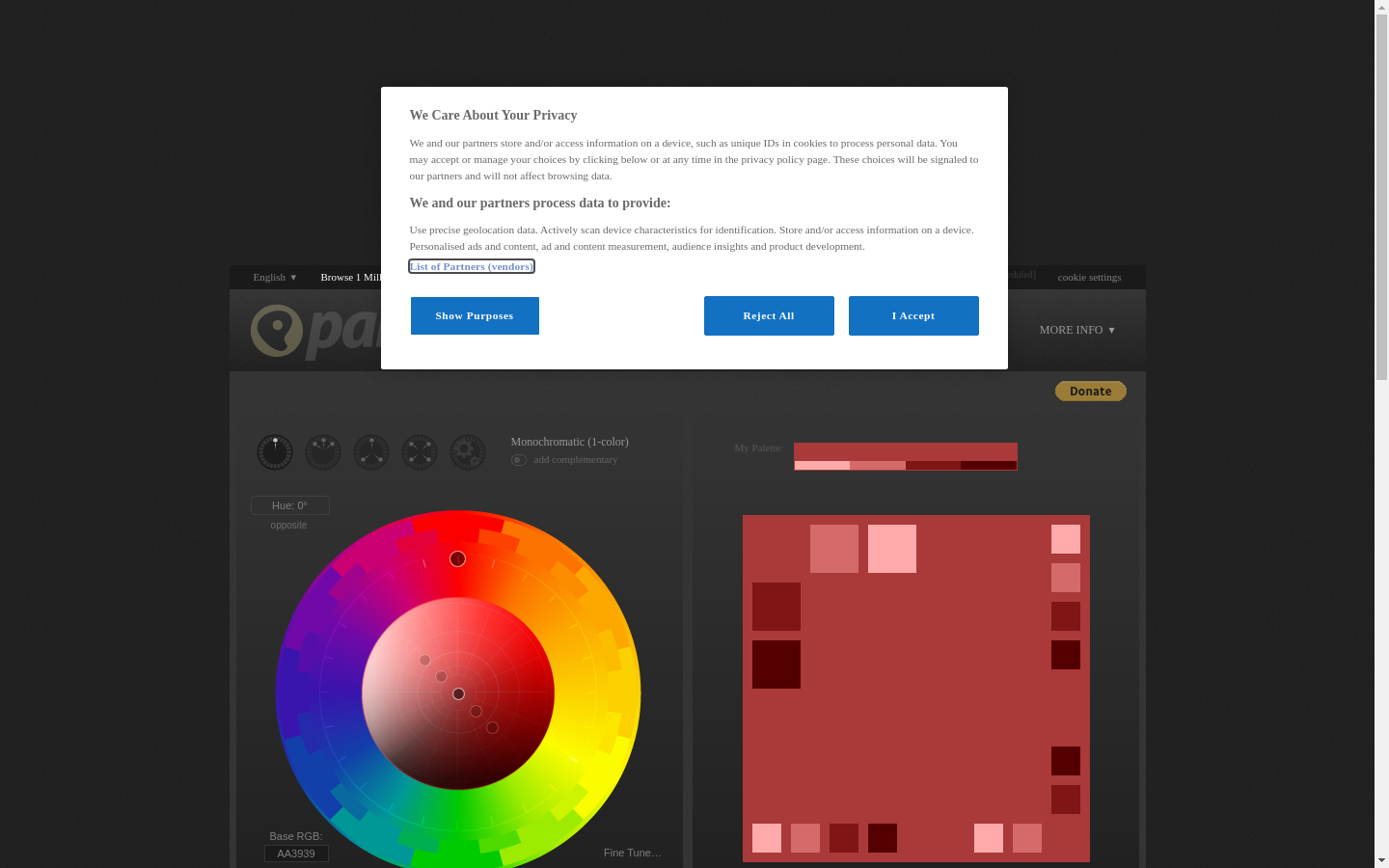Click the base hue dot on the color wheel
This screenshot has width=1389, height=868.
click(x=458, y=559)
